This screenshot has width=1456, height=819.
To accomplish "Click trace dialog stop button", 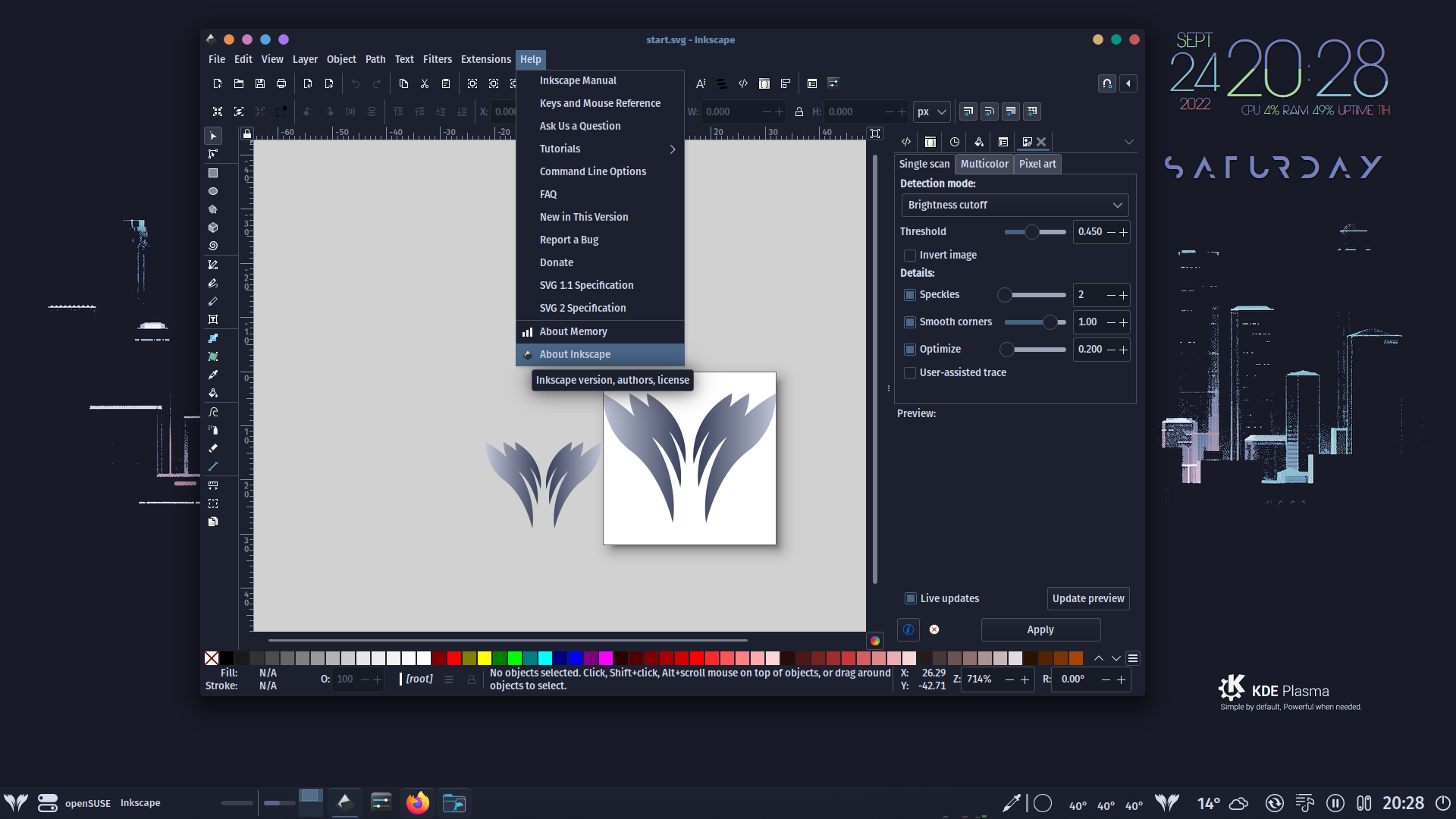I will (934, 629).
